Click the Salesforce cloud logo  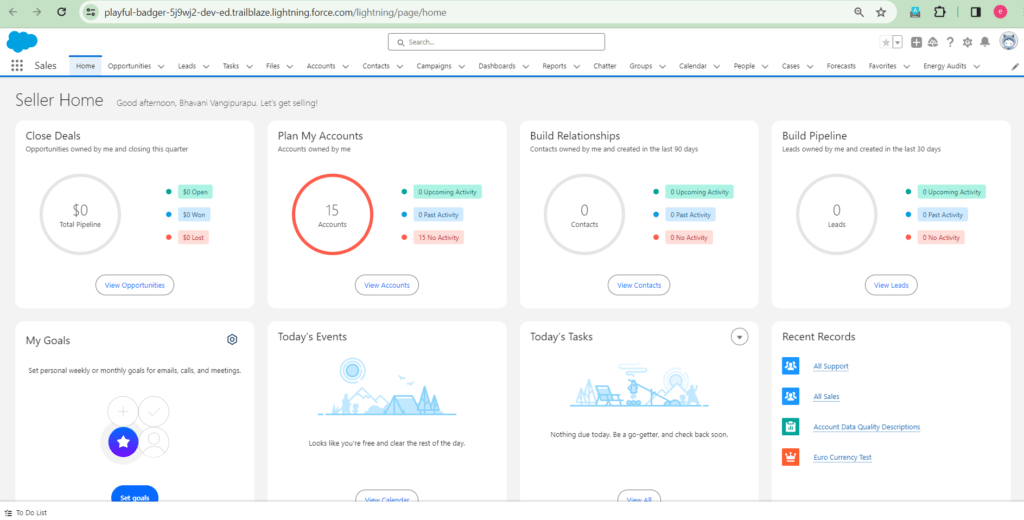click(22, 42)
